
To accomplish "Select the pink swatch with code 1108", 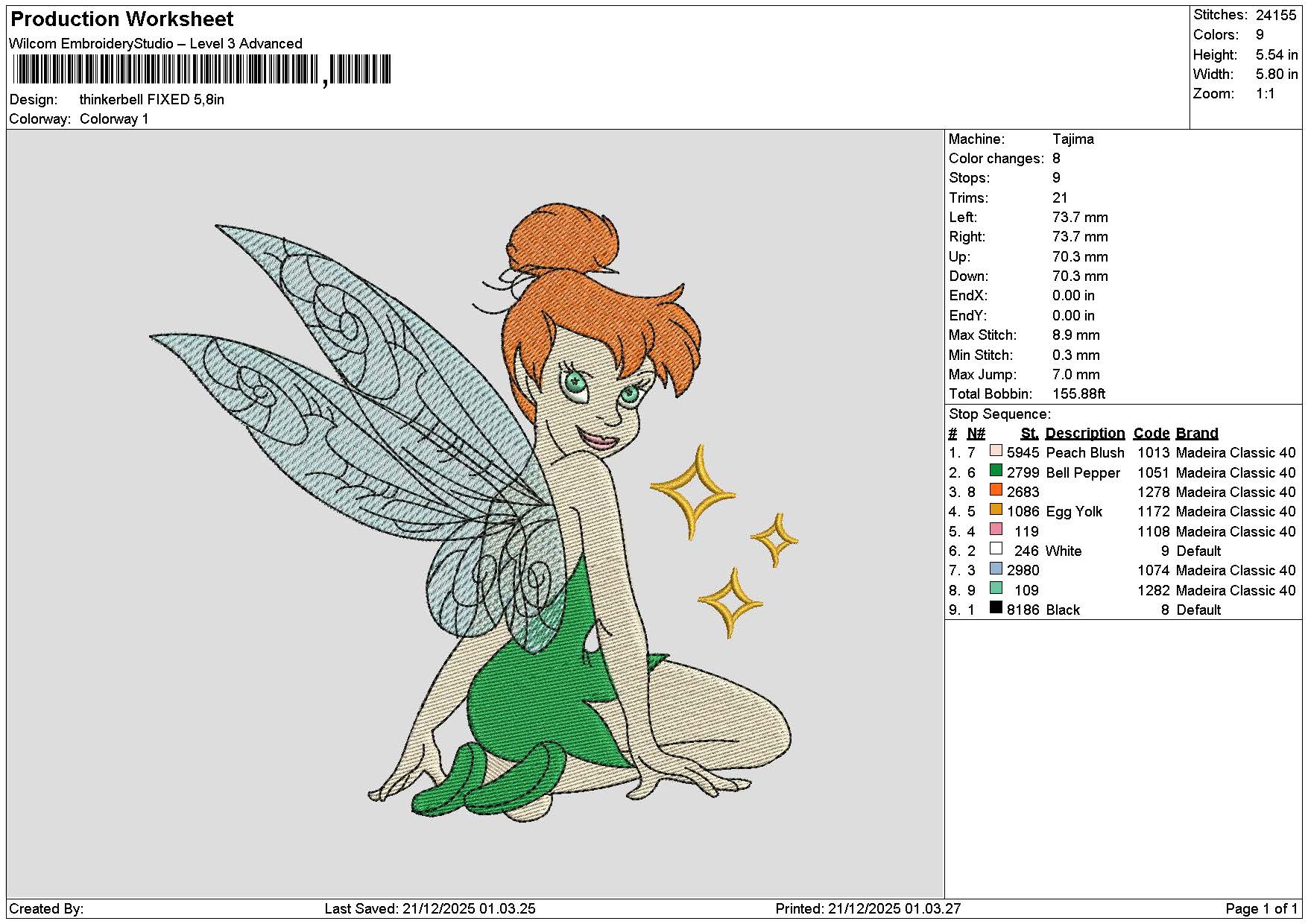I will click(996, 529).
